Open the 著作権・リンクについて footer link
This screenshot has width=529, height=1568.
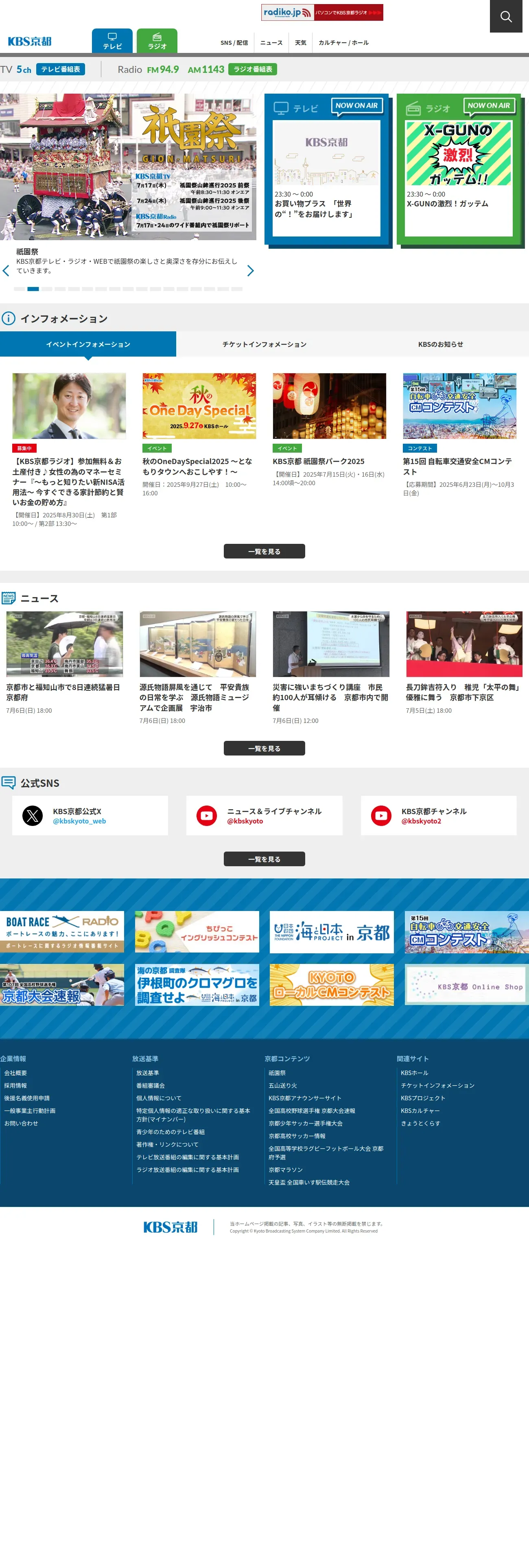pyautogui.click(x=167, y=1144)
